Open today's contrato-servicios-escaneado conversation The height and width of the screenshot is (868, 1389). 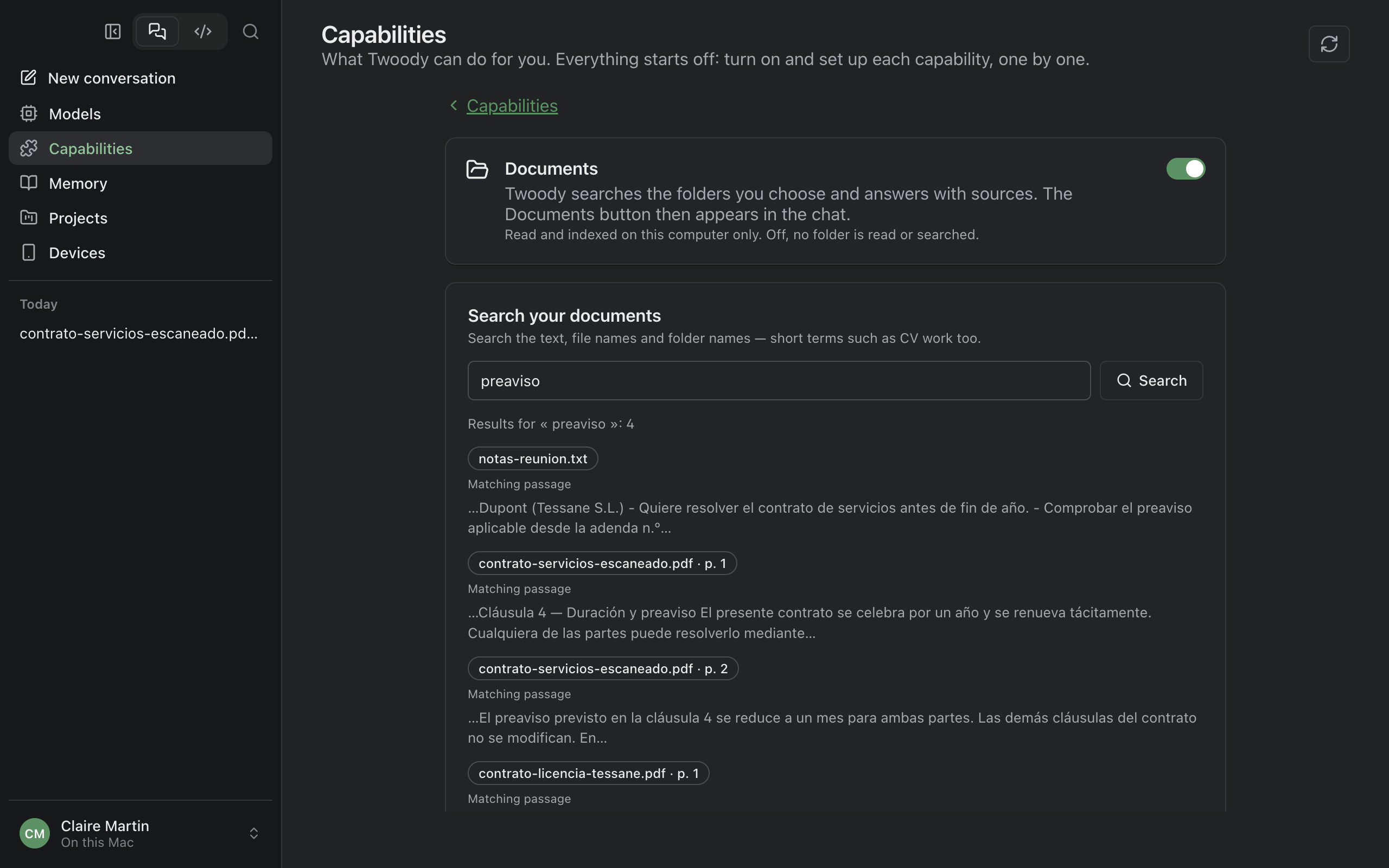(x=139, y=334)
